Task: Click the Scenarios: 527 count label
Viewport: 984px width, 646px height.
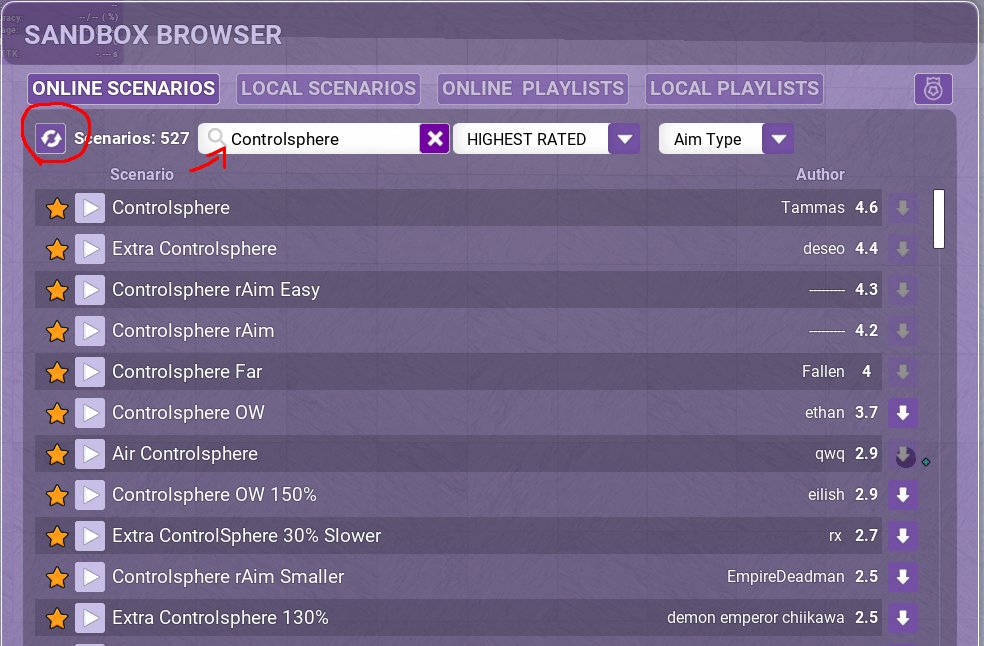Action: [x=132, y=138]
